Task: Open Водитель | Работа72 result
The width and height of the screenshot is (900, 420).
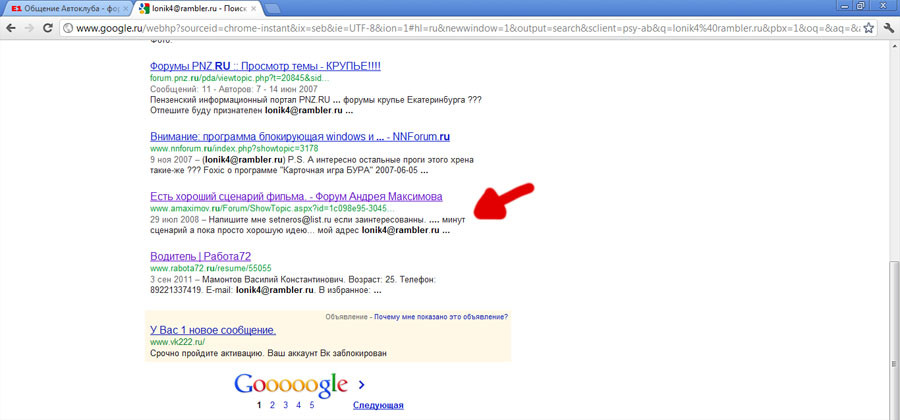Action: pos(200,256)
